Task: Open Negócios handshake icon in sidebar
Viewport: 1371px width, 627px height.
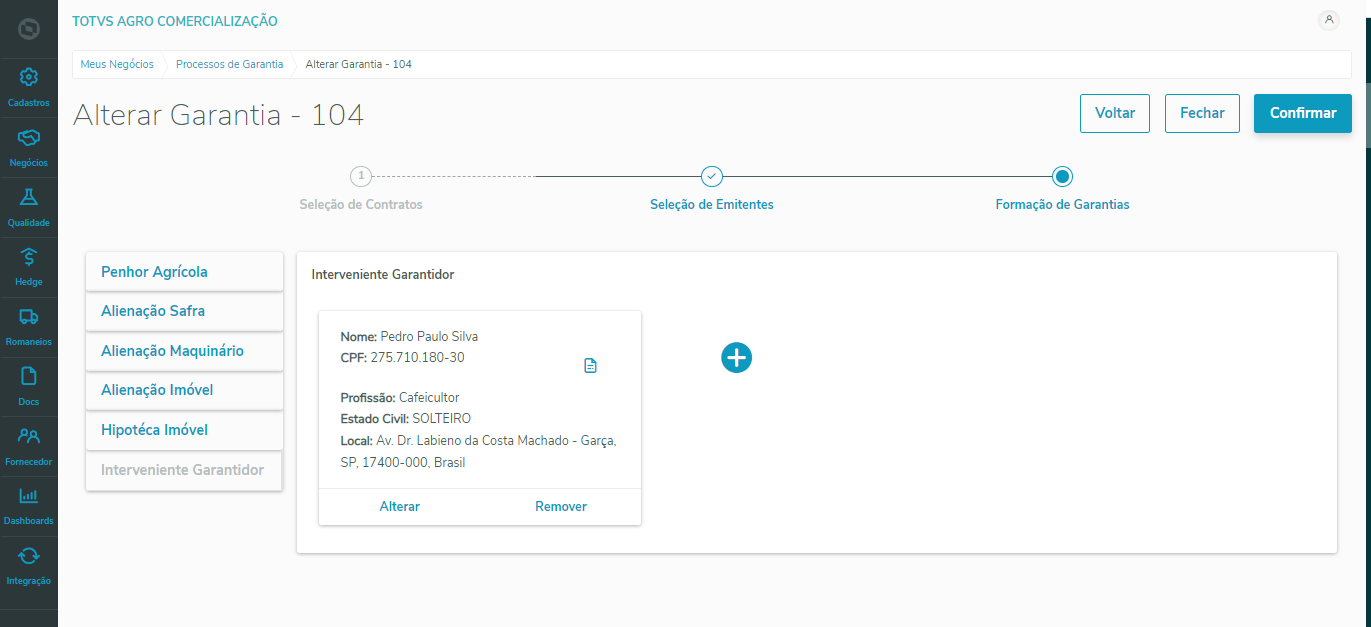Action: click(x=29, y=137)
